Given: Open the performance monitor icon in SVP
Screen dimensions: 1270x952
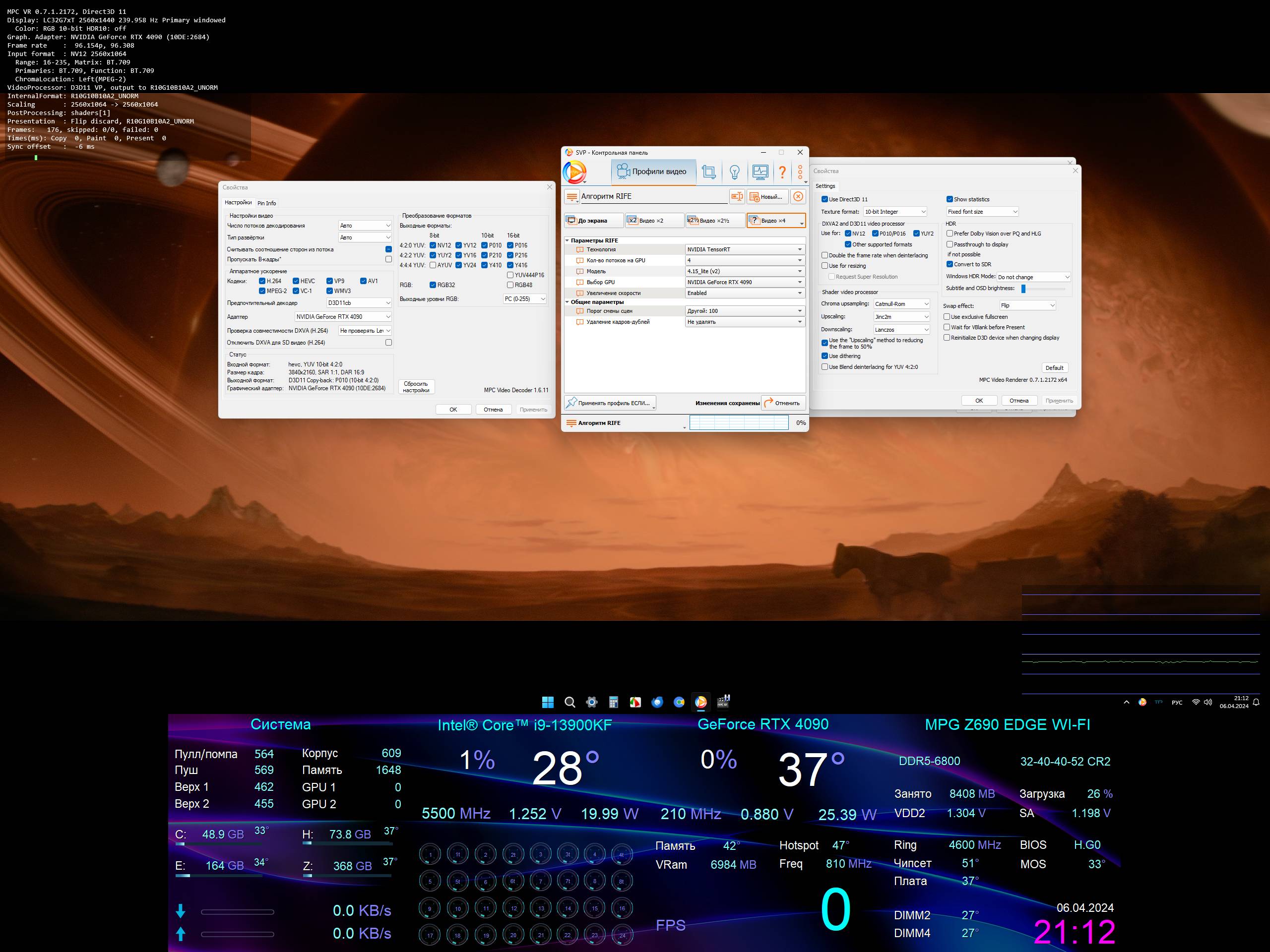Looking at the screenshot, I should pyautogui.click(x=760, y=172).
